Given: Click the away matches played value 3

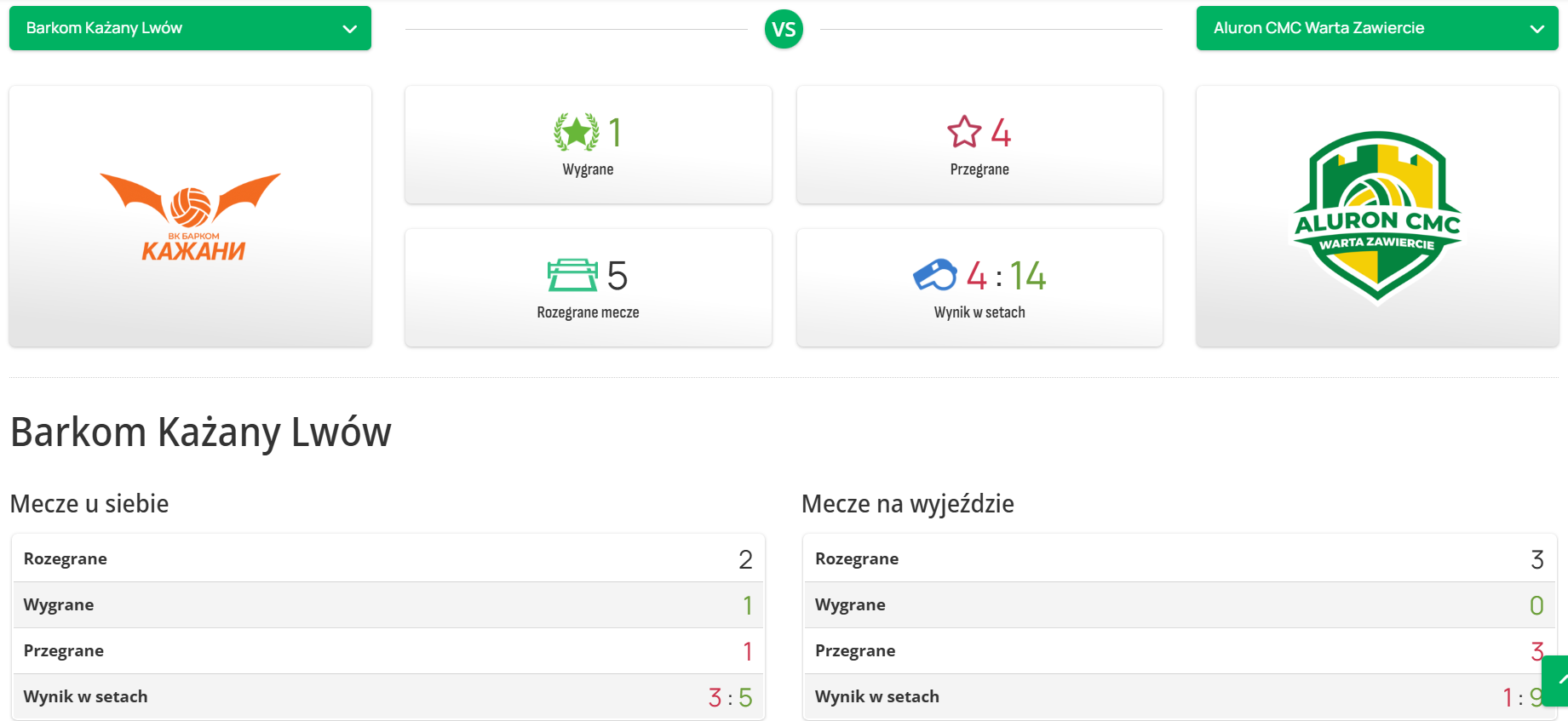Looking at the screenshot, I should click(1537, 559).
